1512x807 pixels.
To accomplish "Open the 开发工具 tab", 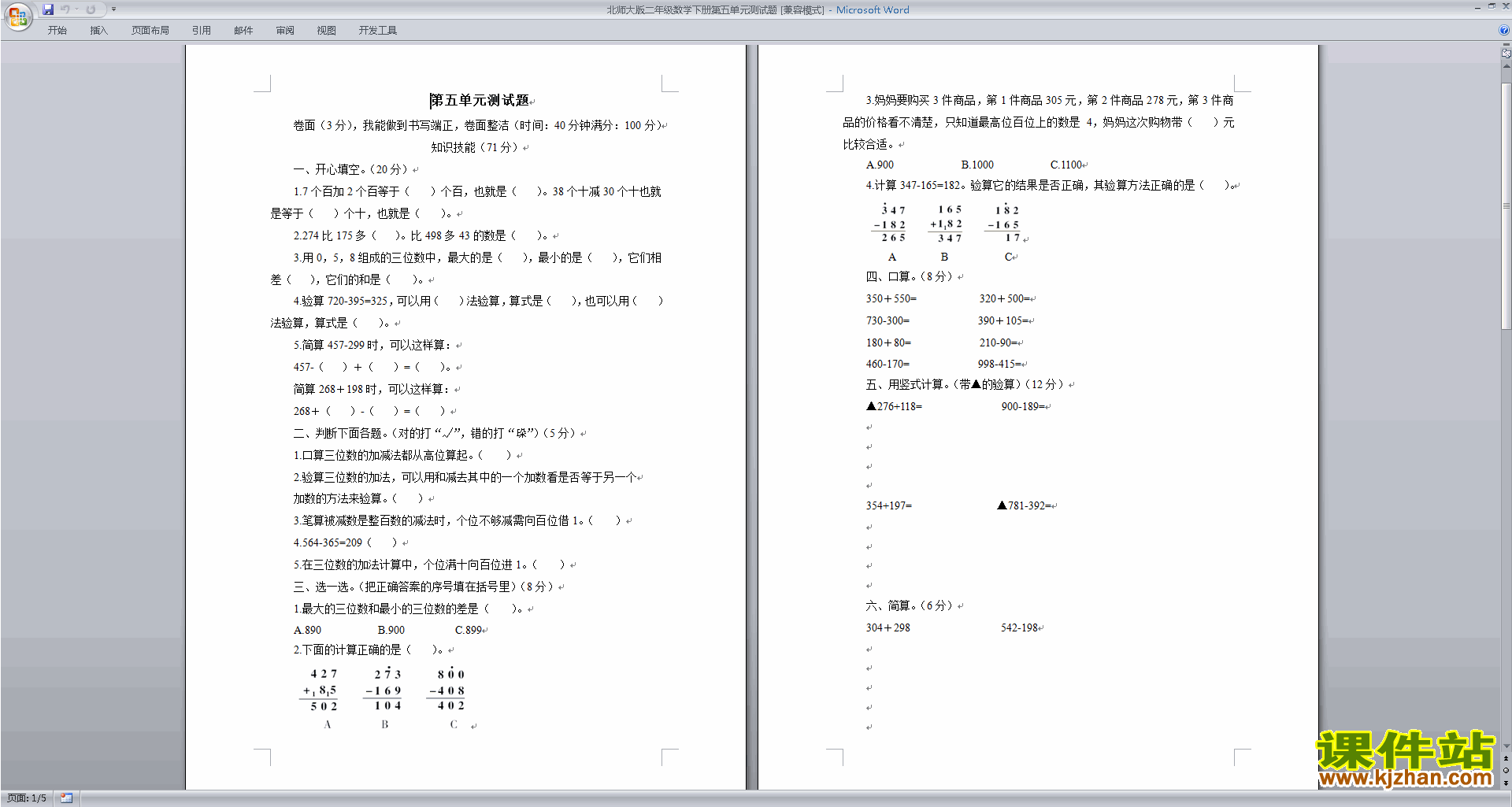I will pyautogui.click(x=378, y=31).
